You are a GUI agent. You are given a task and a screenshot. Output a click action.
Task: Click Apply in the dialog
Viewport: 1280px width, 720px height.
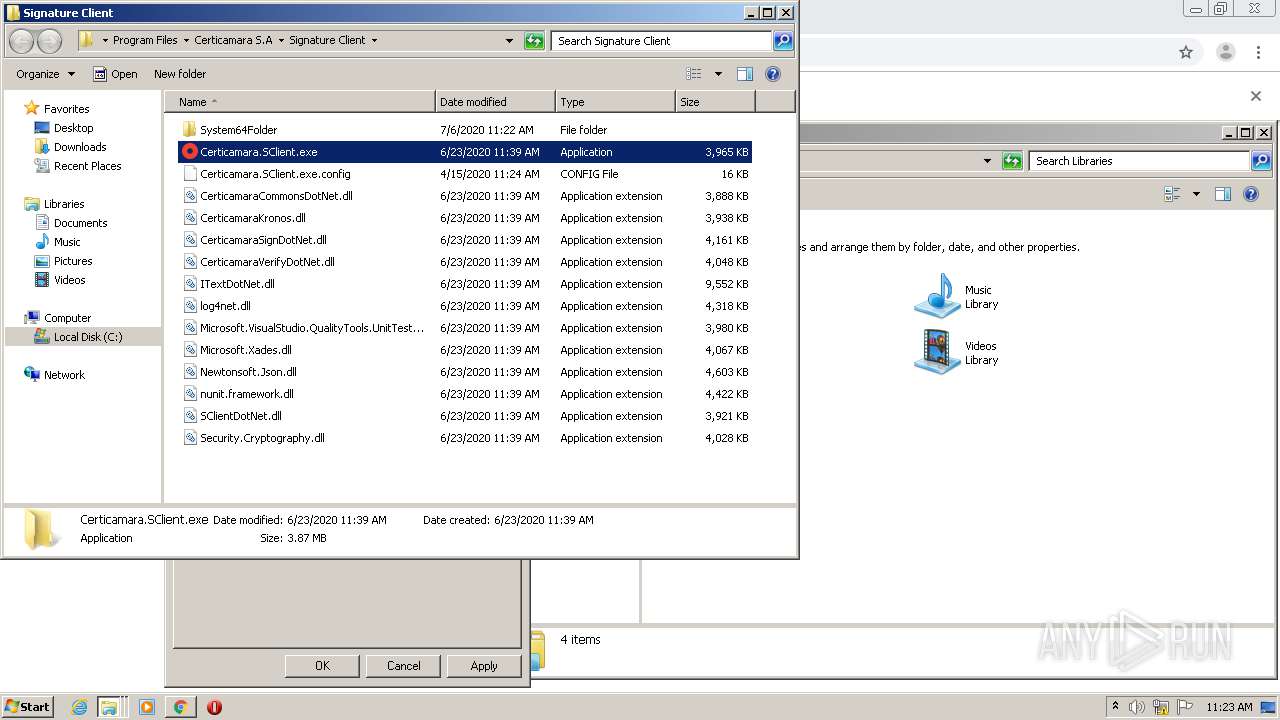coord(484,666)
